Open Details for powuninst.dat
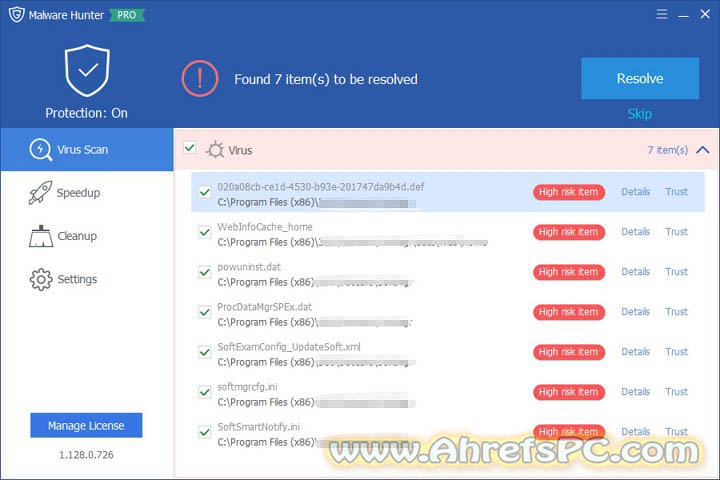The image size is (720, 480). 636,271
